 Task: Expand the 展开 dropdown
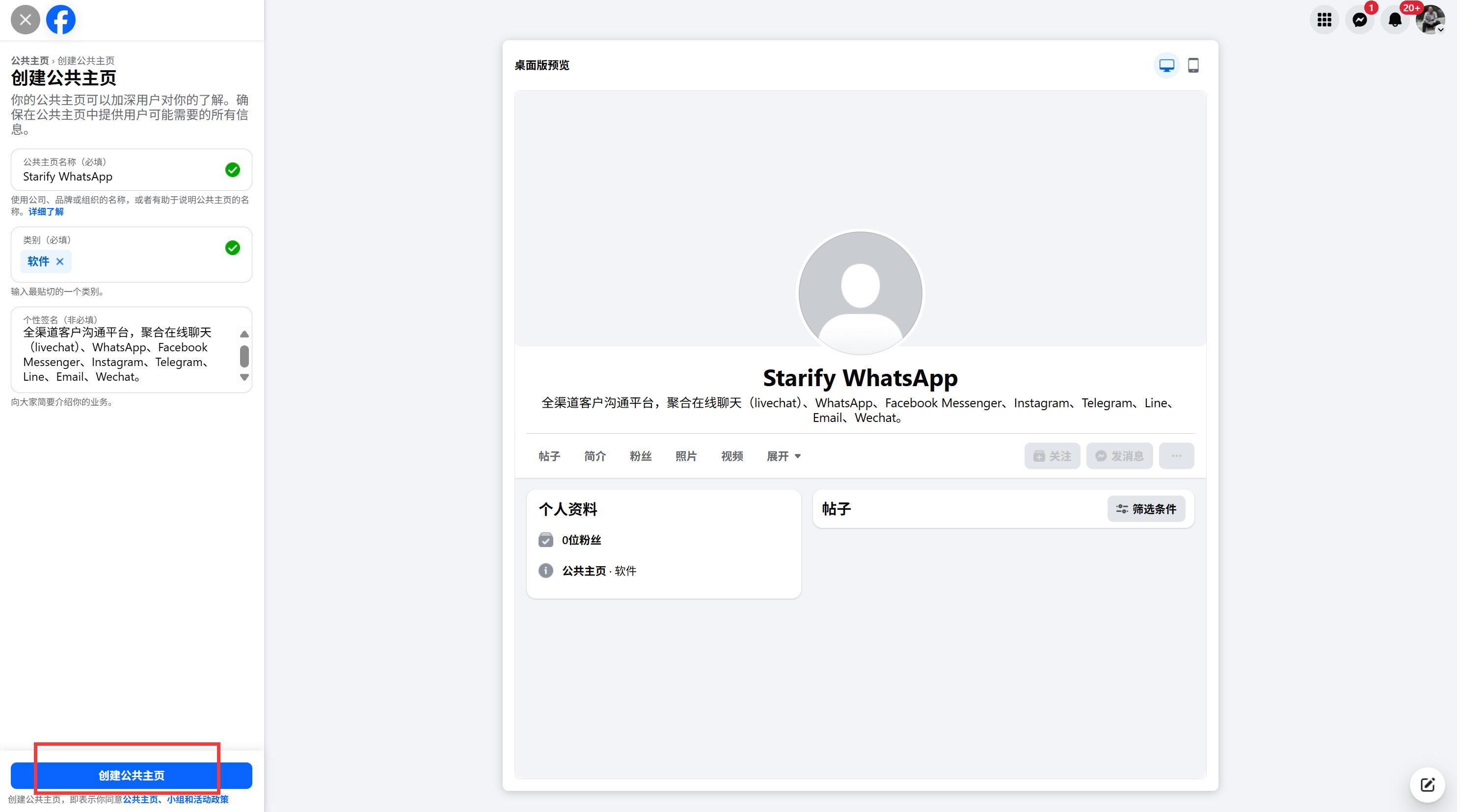(x=785, y=457)
